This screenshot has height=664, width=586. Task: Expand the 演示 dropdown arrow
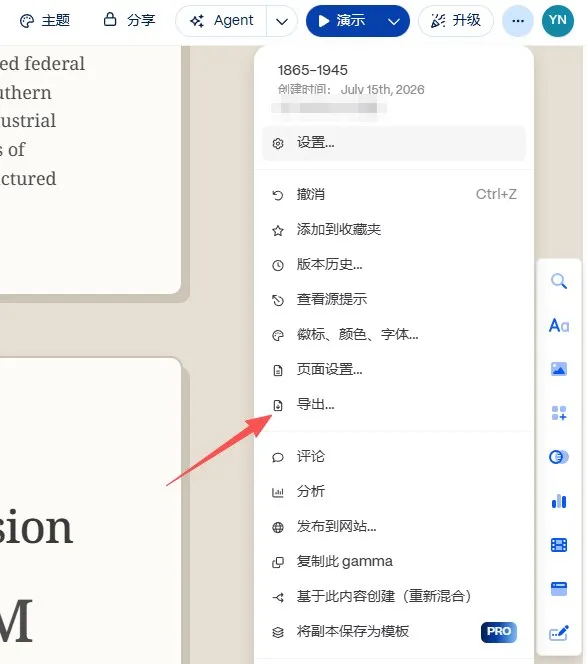tap(394, 21)
